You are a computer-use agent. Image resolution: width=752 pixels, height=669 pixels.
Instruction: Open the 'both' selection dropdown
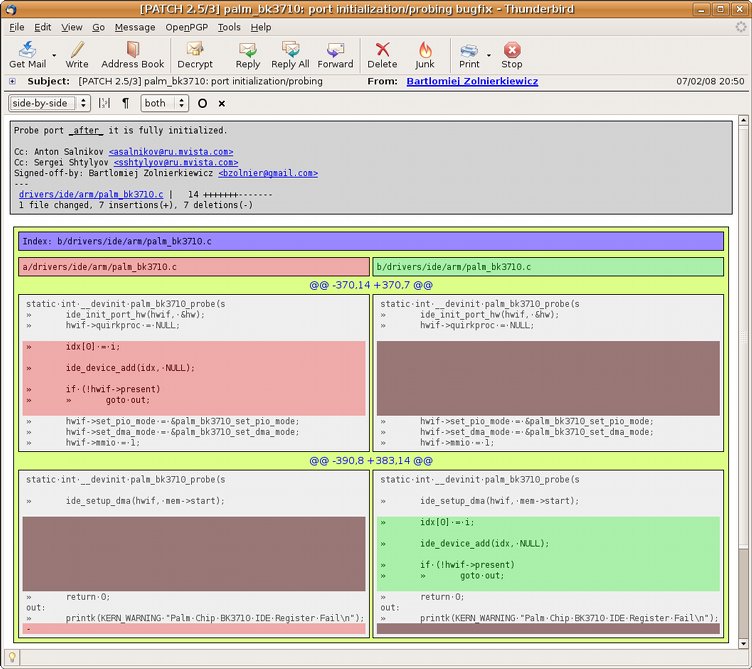click(x=165, y=103)
